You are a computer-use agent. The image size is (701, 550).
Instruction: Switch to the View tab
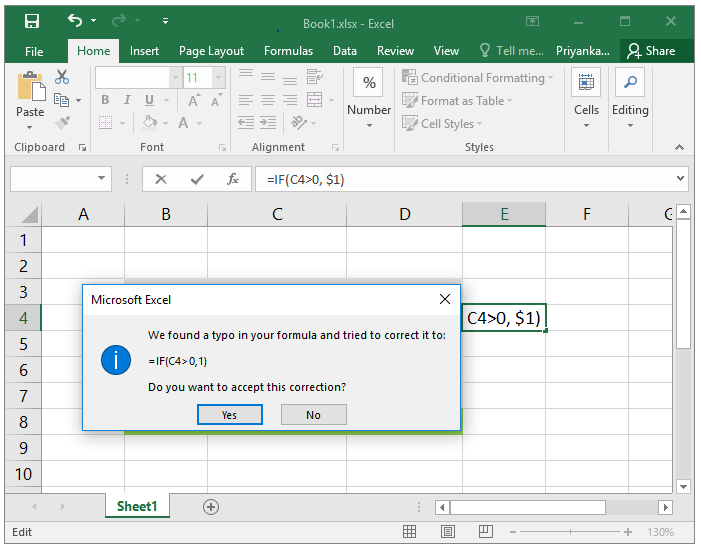coord(446,51)
